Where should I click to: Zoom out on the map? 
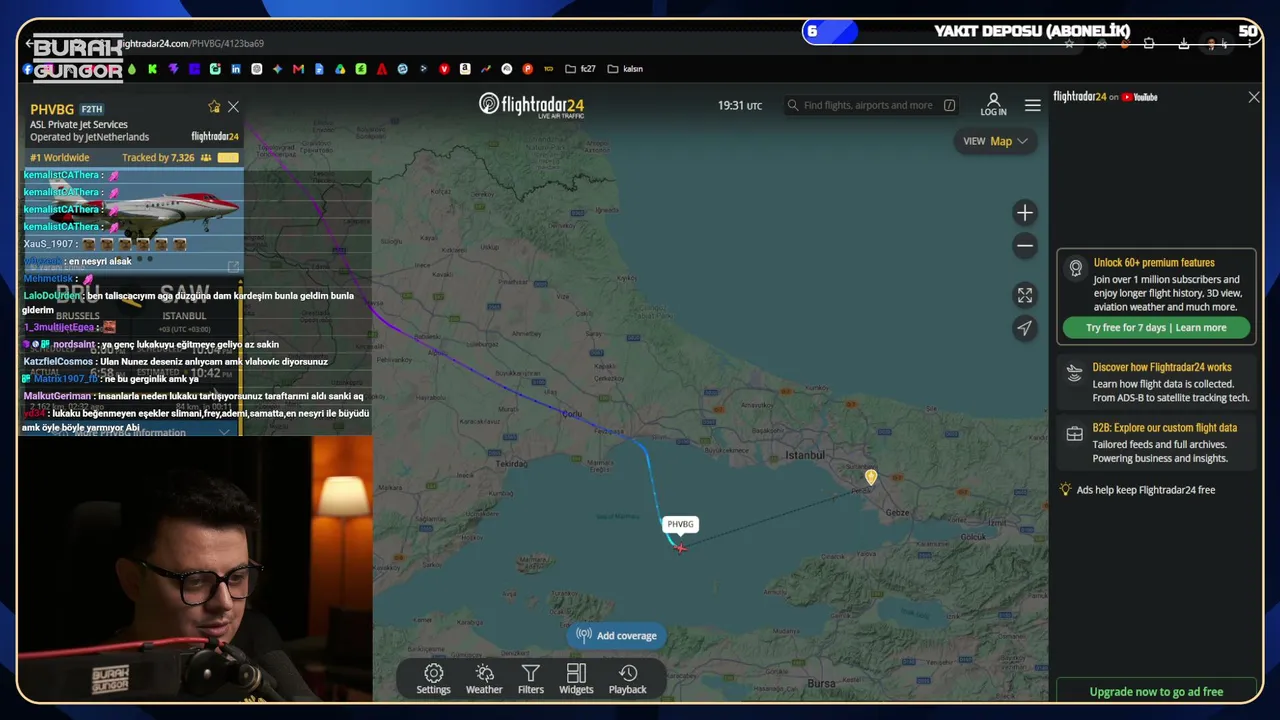click(x=1025, y=246)
